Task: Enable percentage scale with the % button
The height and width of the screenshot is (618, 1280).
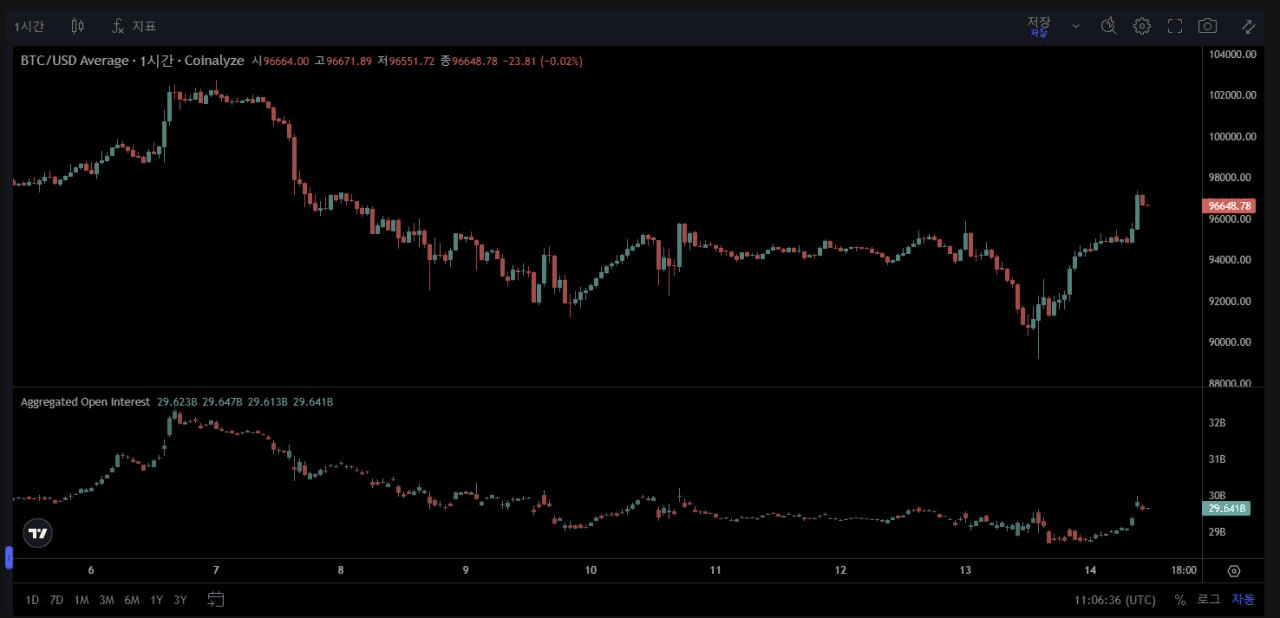Action: tap(1180, 599)
